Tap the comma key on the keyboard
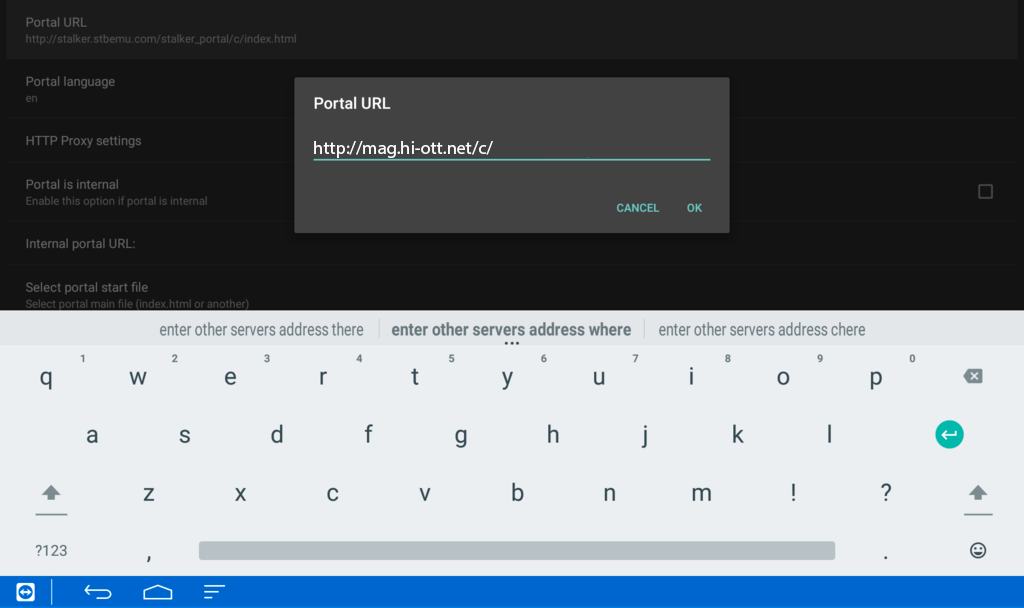1024x608 pixels. (148, 549)
